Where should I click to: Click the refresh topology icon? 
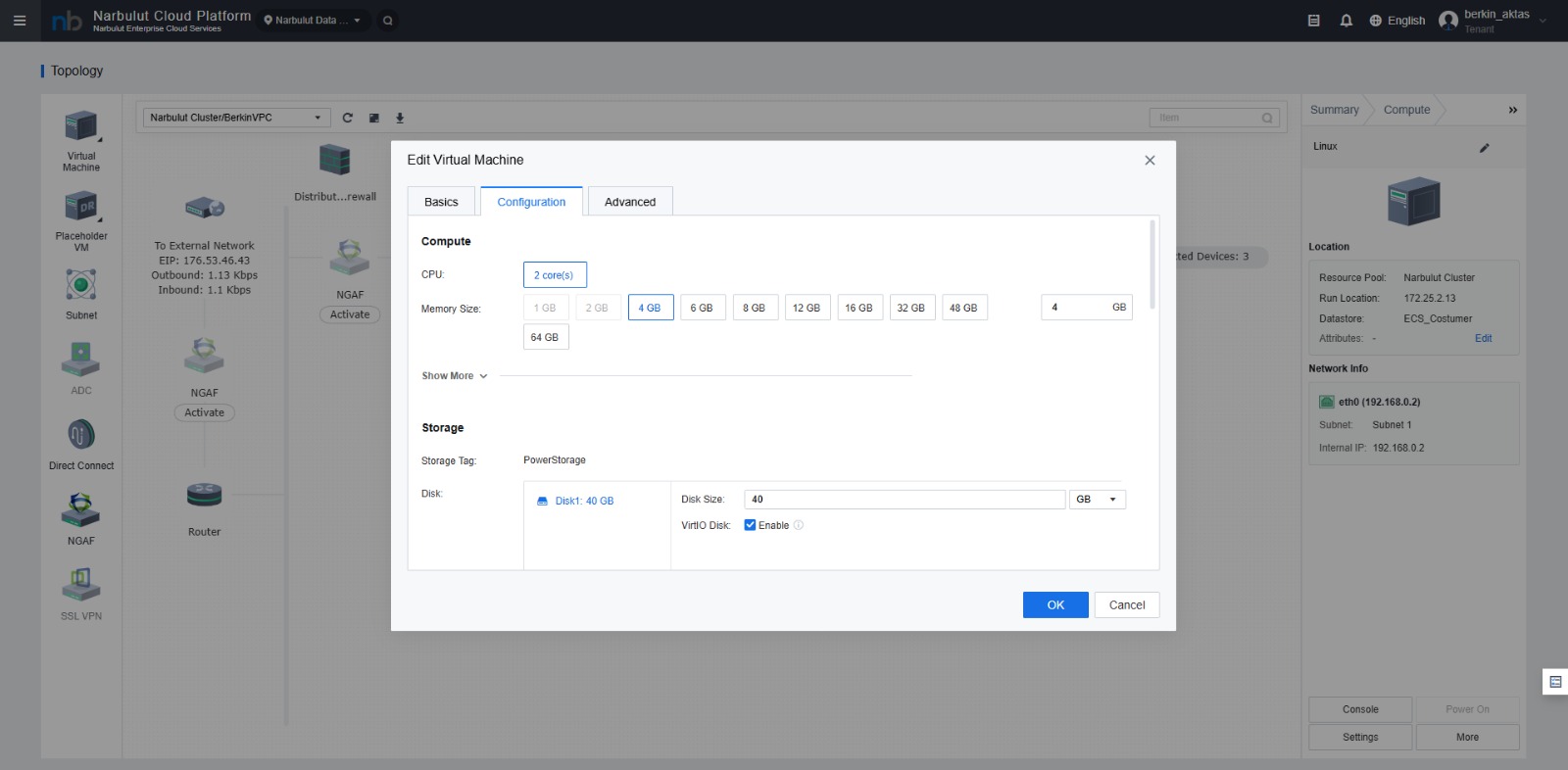pos(347,118)
